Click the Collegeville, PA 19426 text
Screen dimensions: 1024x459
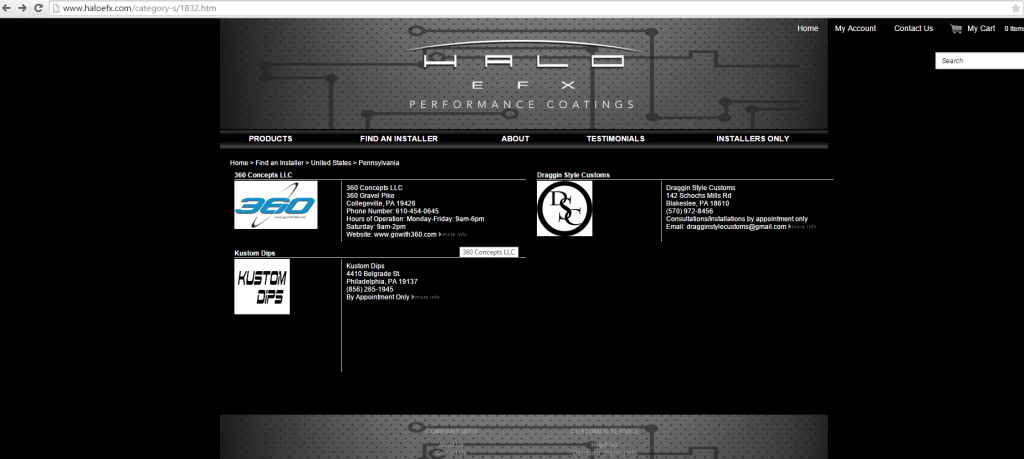tap(381, 203)
